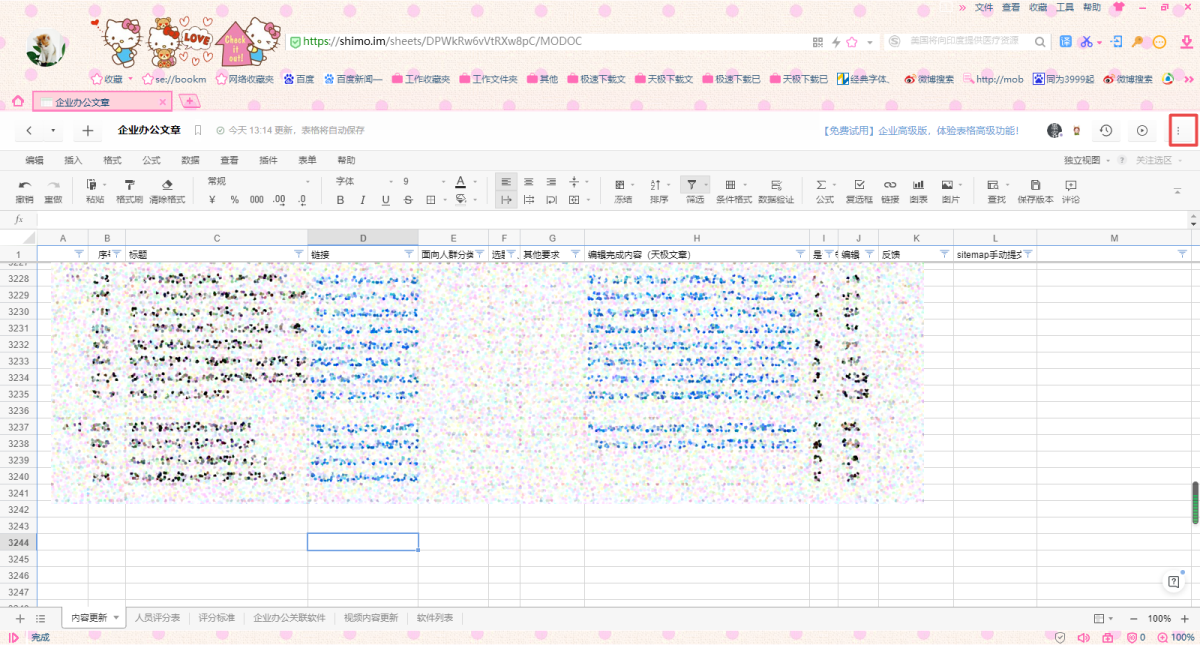The image size is (1200, 645).
Task: Insert a chart using the 图表 icon
Action: [918, 185]
